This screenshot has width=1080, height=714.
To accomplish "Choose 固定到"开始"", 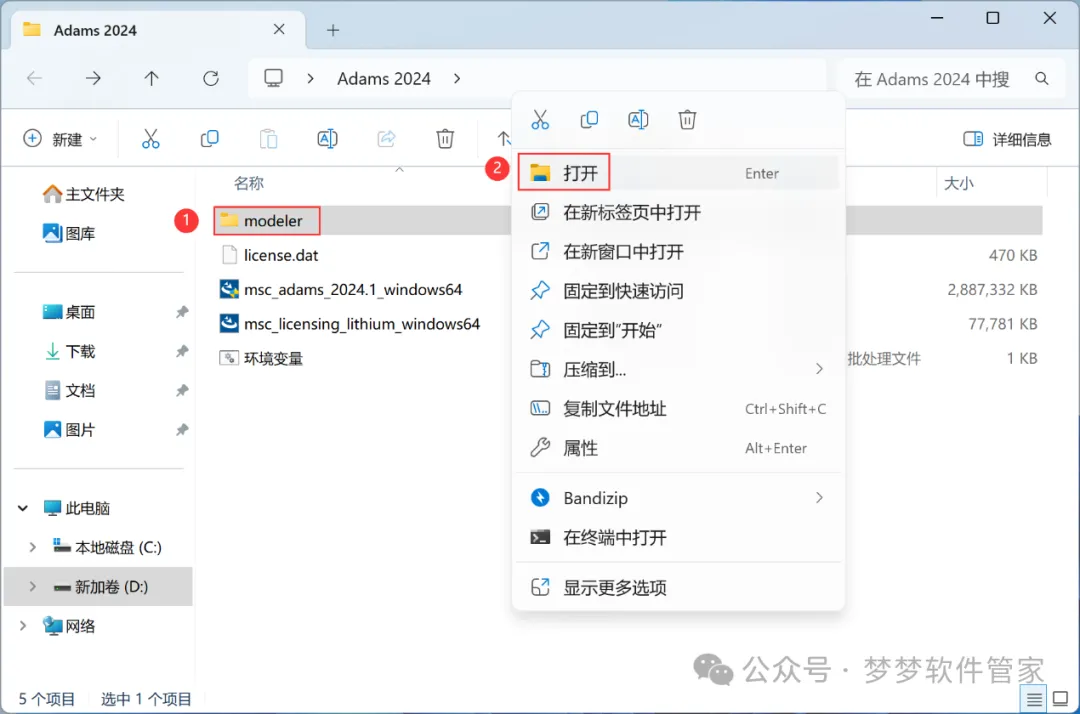I will [678, 330].
